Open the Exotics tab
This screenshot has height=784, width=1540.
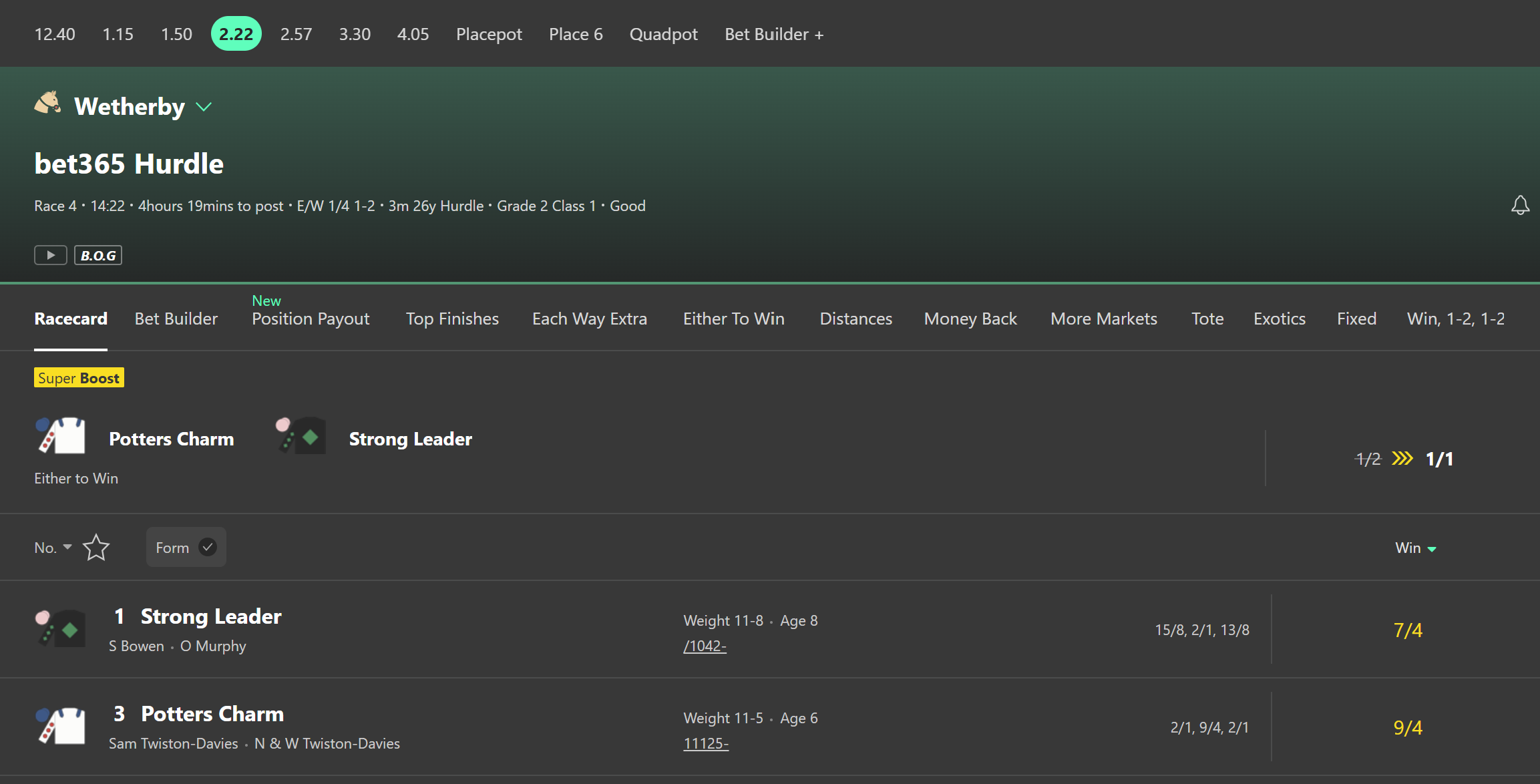point(1280,319)
